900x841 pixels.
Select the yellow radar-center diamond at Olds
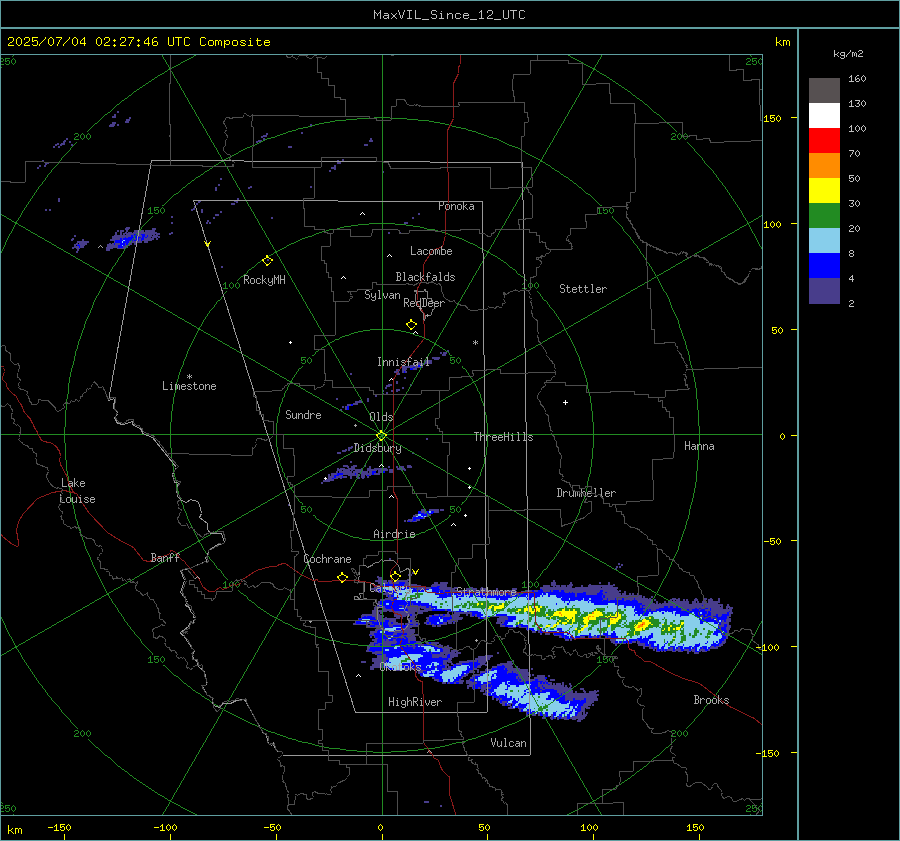click(382, 436)
